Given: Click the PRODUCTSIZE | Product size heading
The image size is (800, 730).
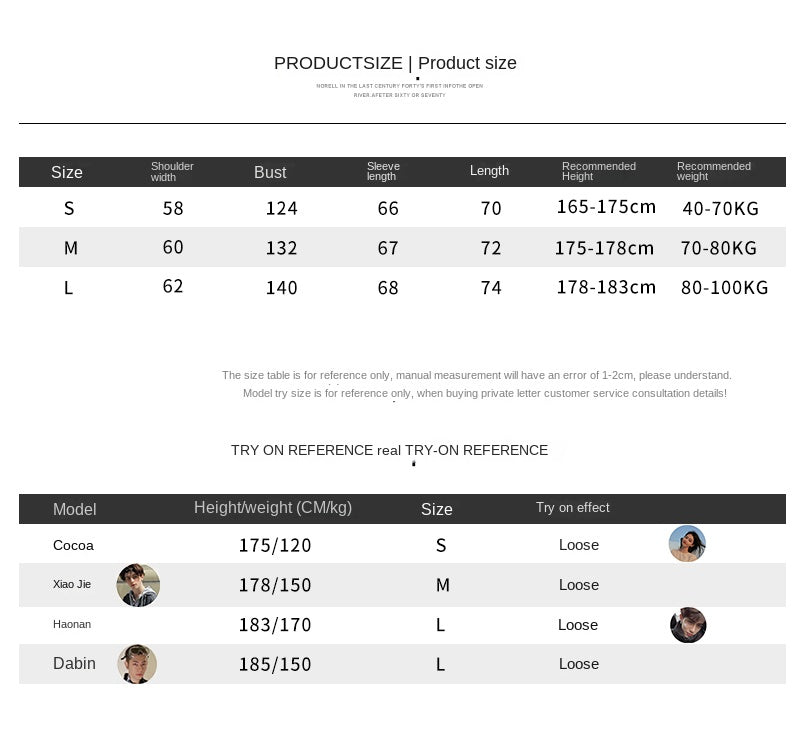Looking at the screenshot, I should pos(395,63).
